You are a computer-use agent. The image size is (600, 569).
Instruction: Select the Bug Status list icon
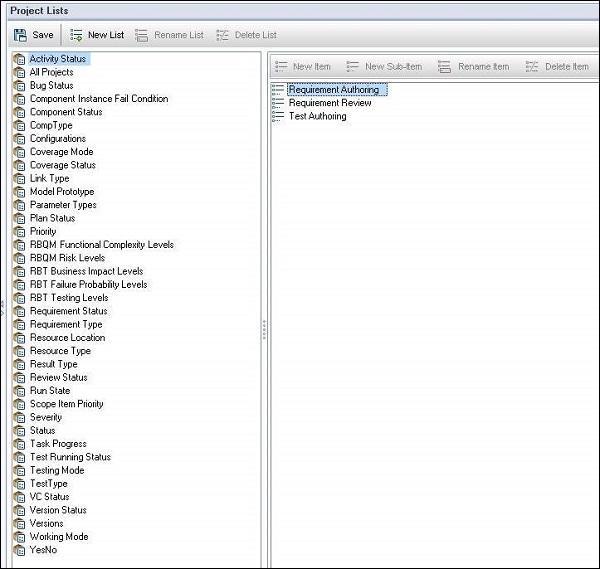(19, 86)
